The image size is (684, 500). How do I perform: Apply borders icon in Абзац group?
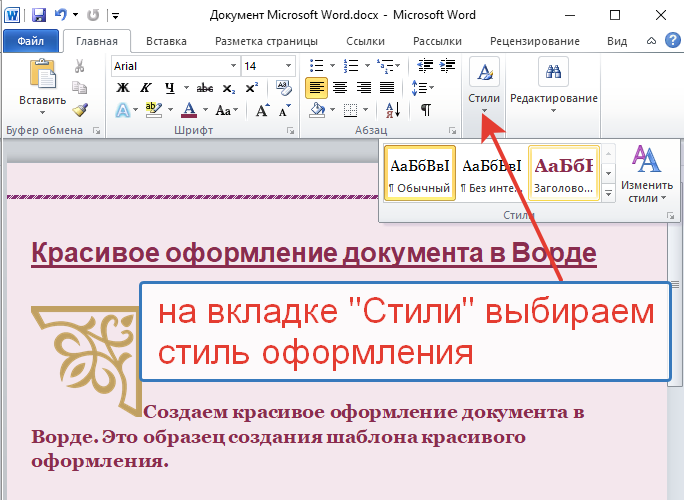pos(350,110)
